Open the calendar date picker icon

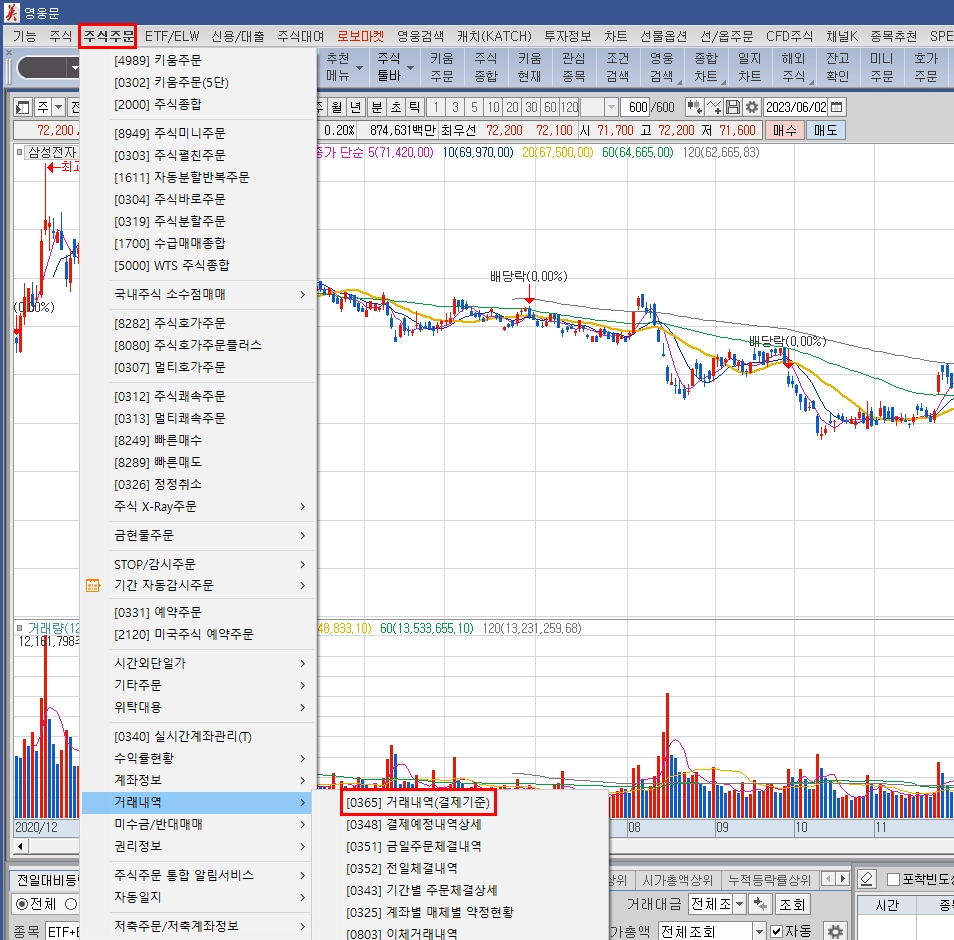click(837, 107)
